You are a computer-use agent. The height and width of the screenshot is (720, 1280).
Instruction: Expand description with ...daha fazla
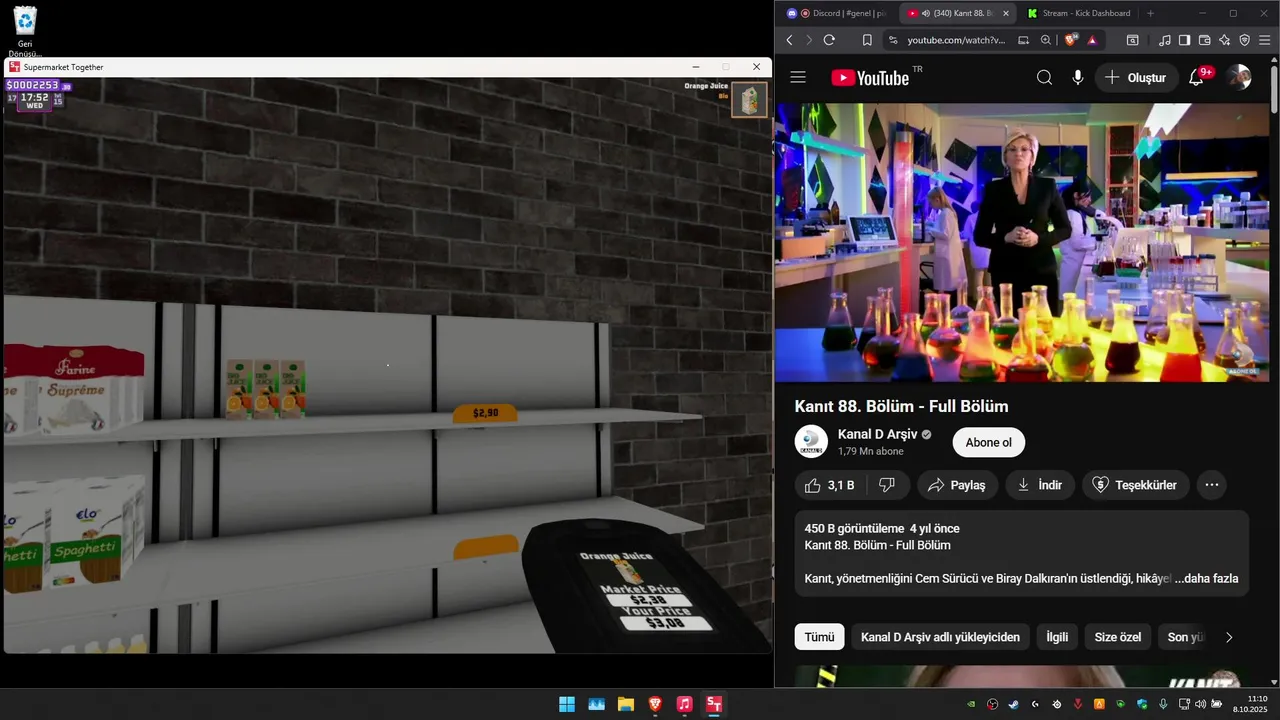[x=1206, y=579]
